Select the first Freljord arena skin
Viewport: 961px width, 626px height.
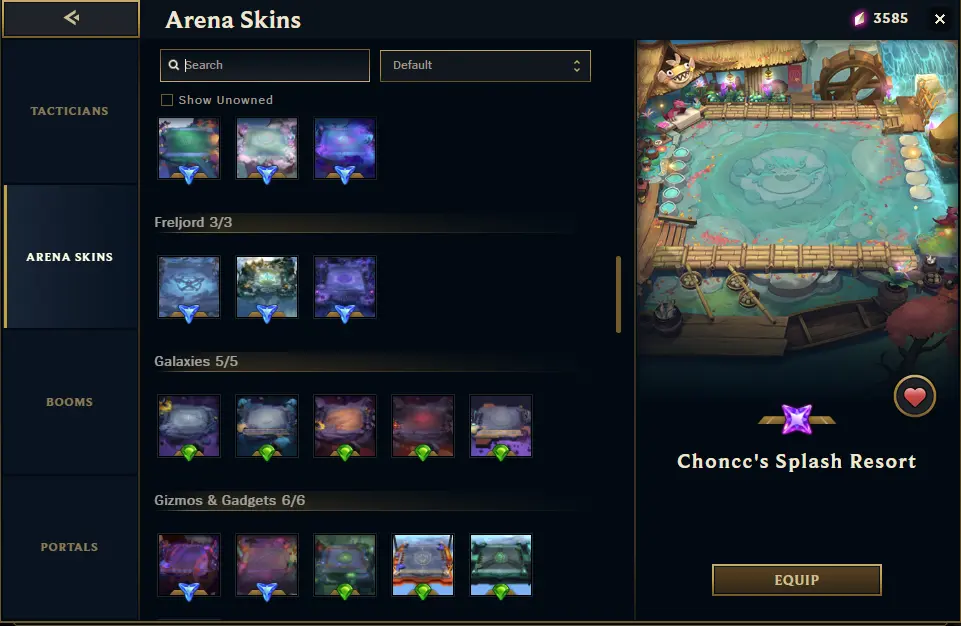coord(189,287)
